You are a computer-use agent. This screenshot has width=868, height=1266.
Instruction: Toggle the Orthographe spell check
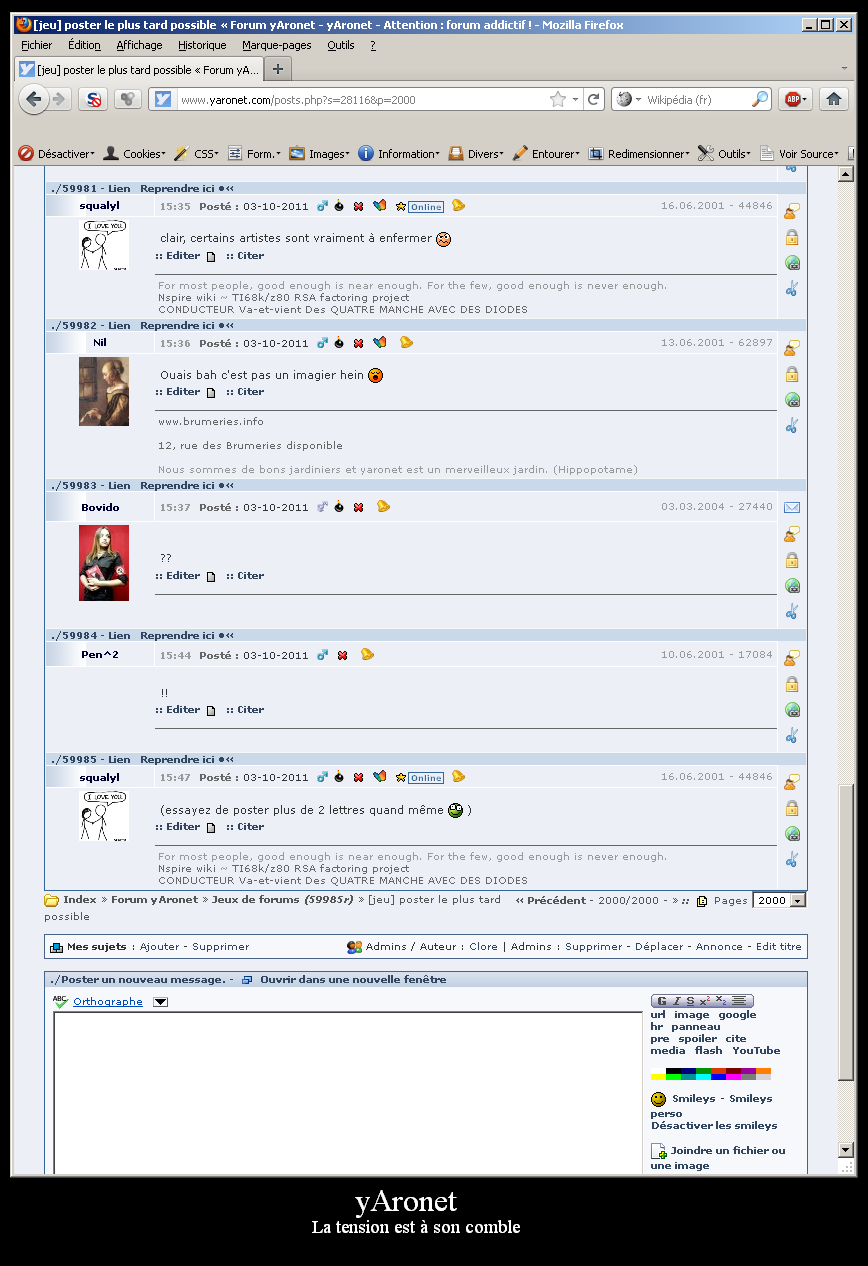(107, 1002)
